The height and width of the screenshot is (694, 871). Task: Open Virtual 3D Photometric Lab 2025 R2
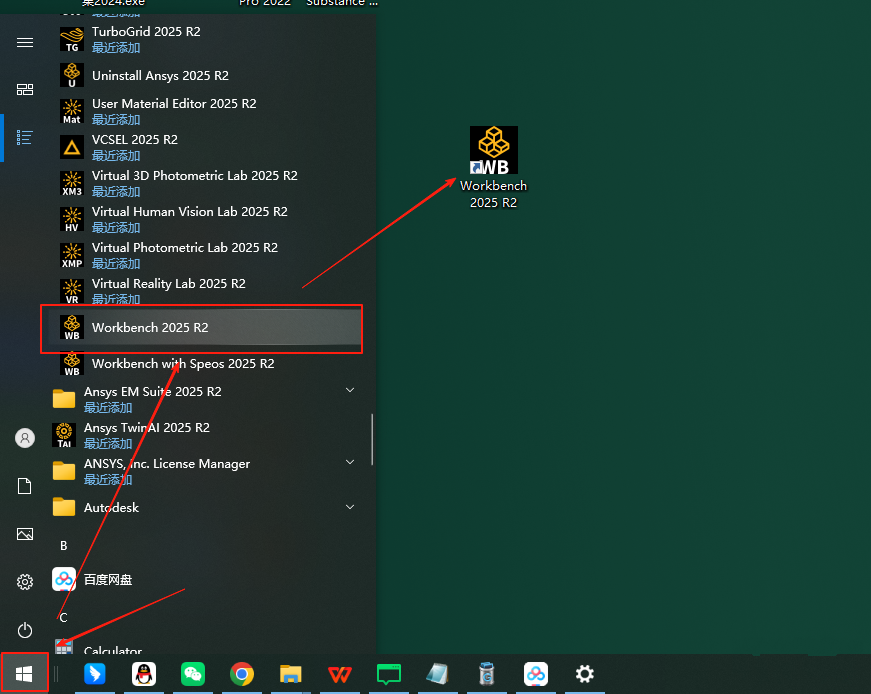(x=194, y=176)
